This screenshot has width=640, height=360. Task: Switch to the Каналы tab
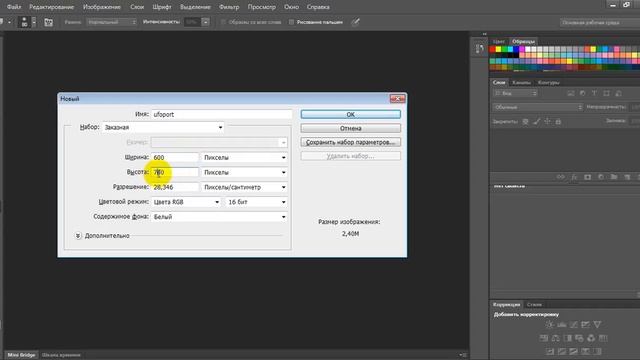[521, 82]
